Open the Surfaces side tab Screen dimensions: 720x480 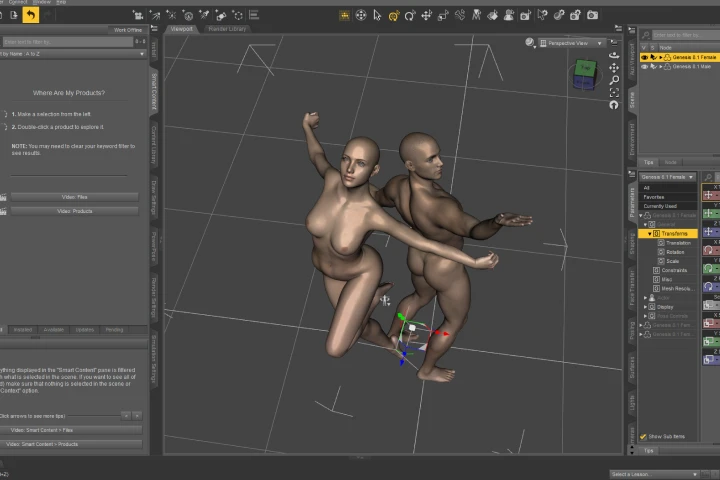click(x=632, y=367)
